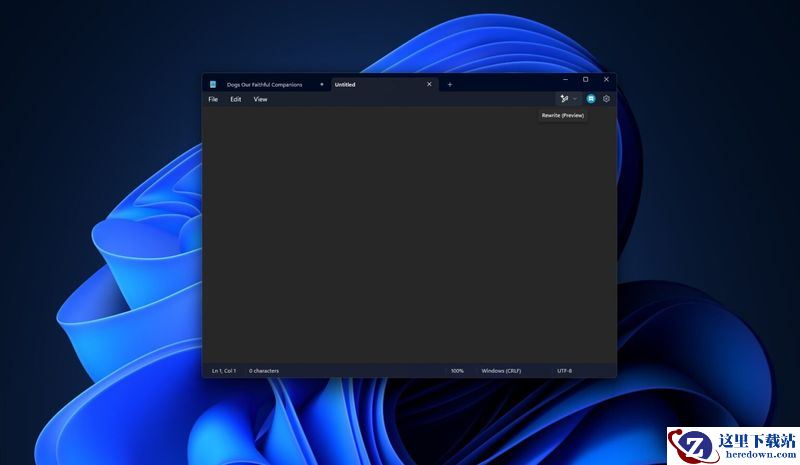Click the UTF-8 encoding indicator
Image resolution: width=800 pixels, height=465 pixels.
564,371
